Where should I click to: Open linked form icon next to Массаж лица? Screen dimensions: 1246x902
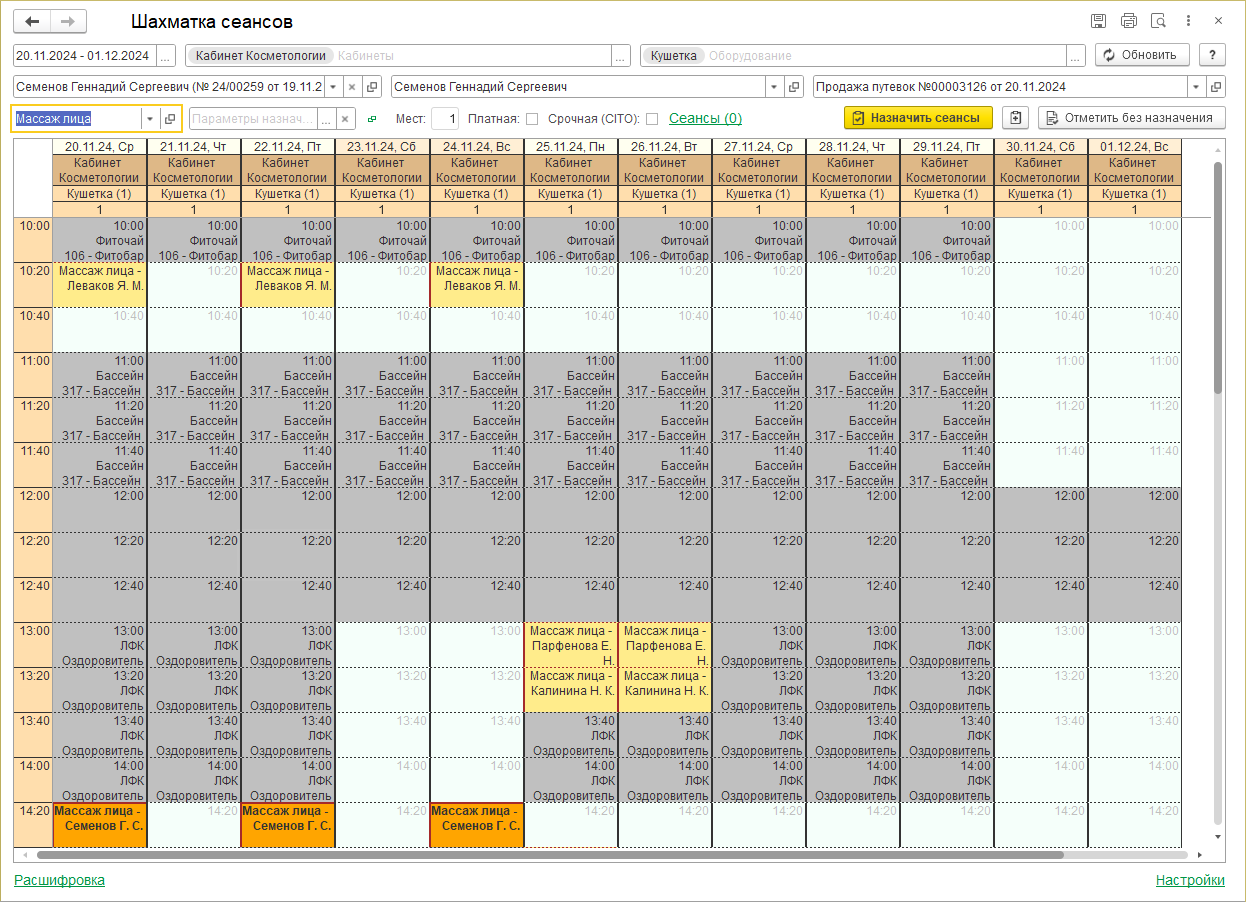(170, 119)
